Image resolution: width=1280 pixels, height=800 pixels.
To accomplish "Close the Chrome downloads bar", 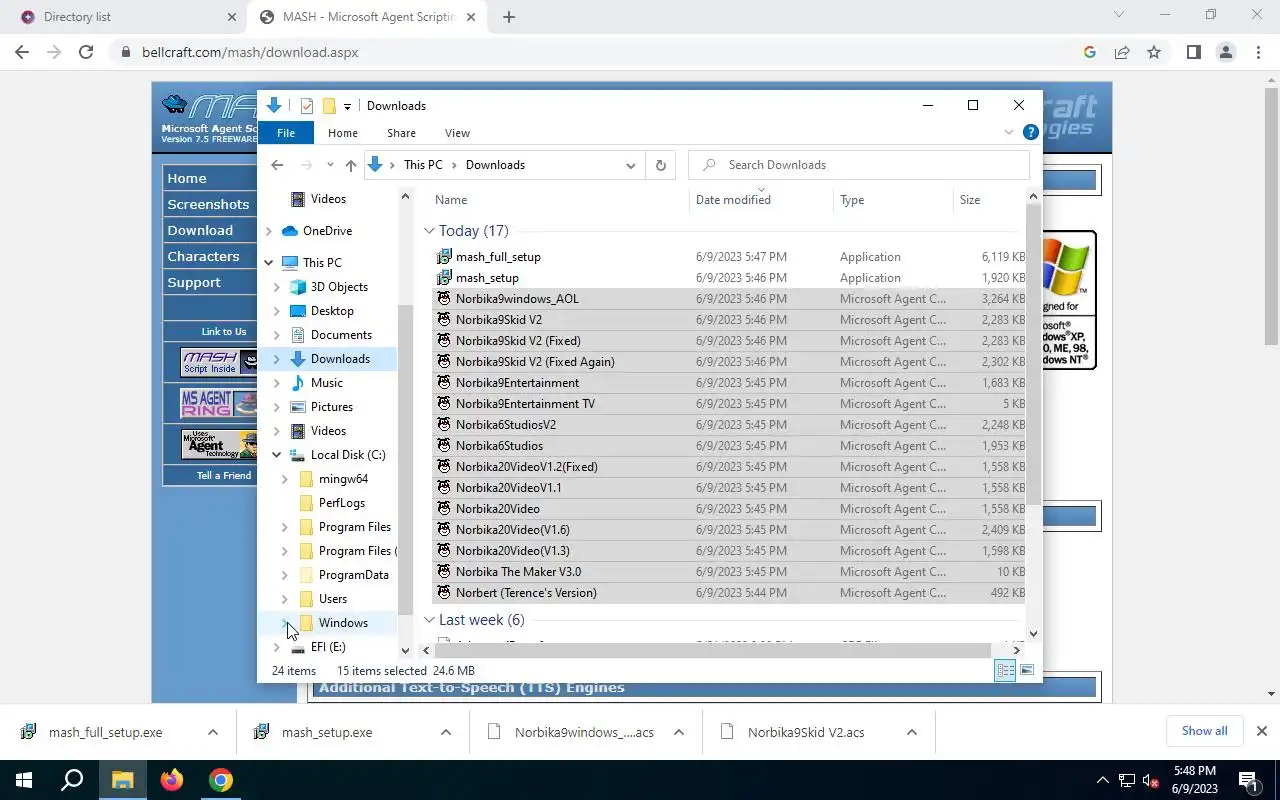I will click(x=1261, y=731).
